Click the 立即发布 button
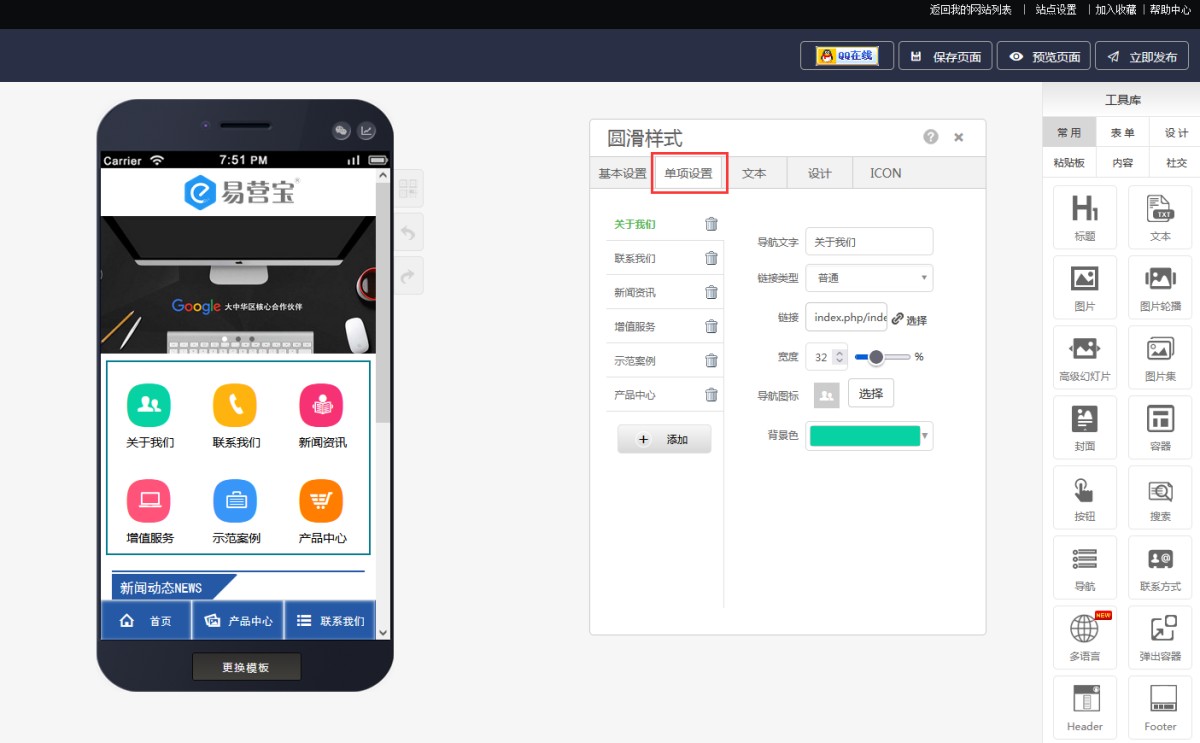 pos(1142,56)
